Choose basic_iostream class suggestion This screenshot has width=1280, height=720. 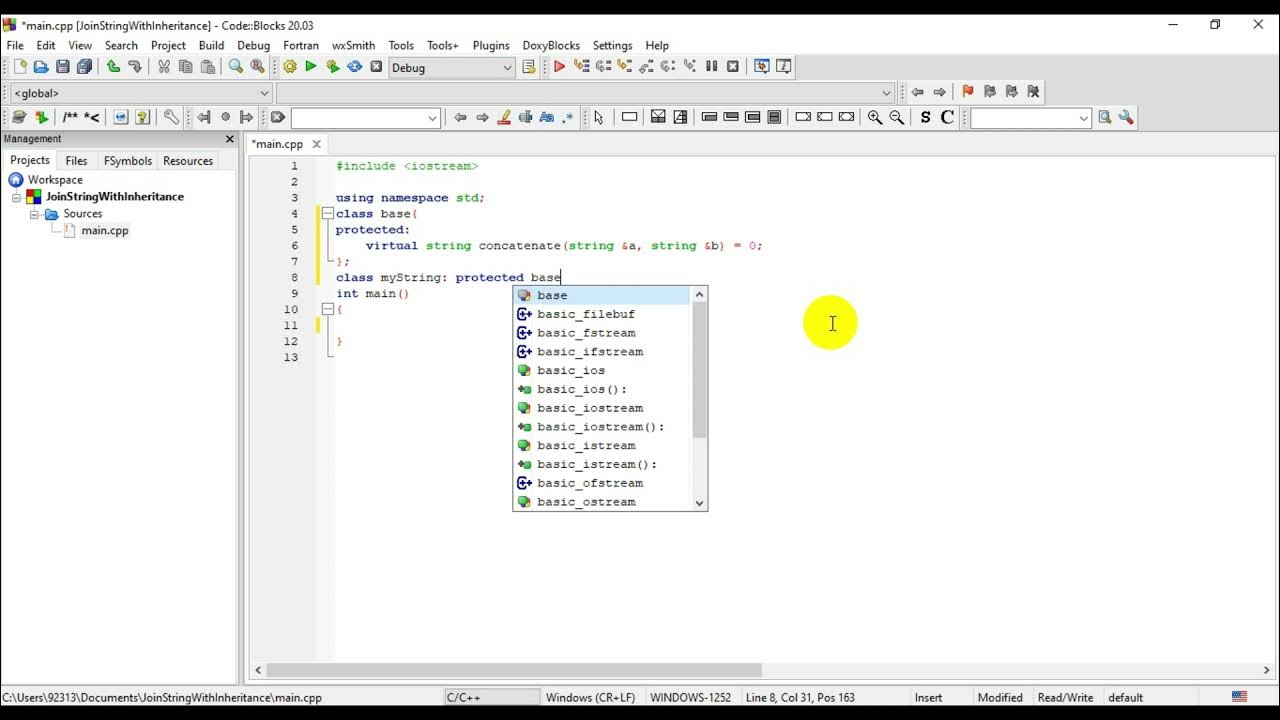[602, 408]
